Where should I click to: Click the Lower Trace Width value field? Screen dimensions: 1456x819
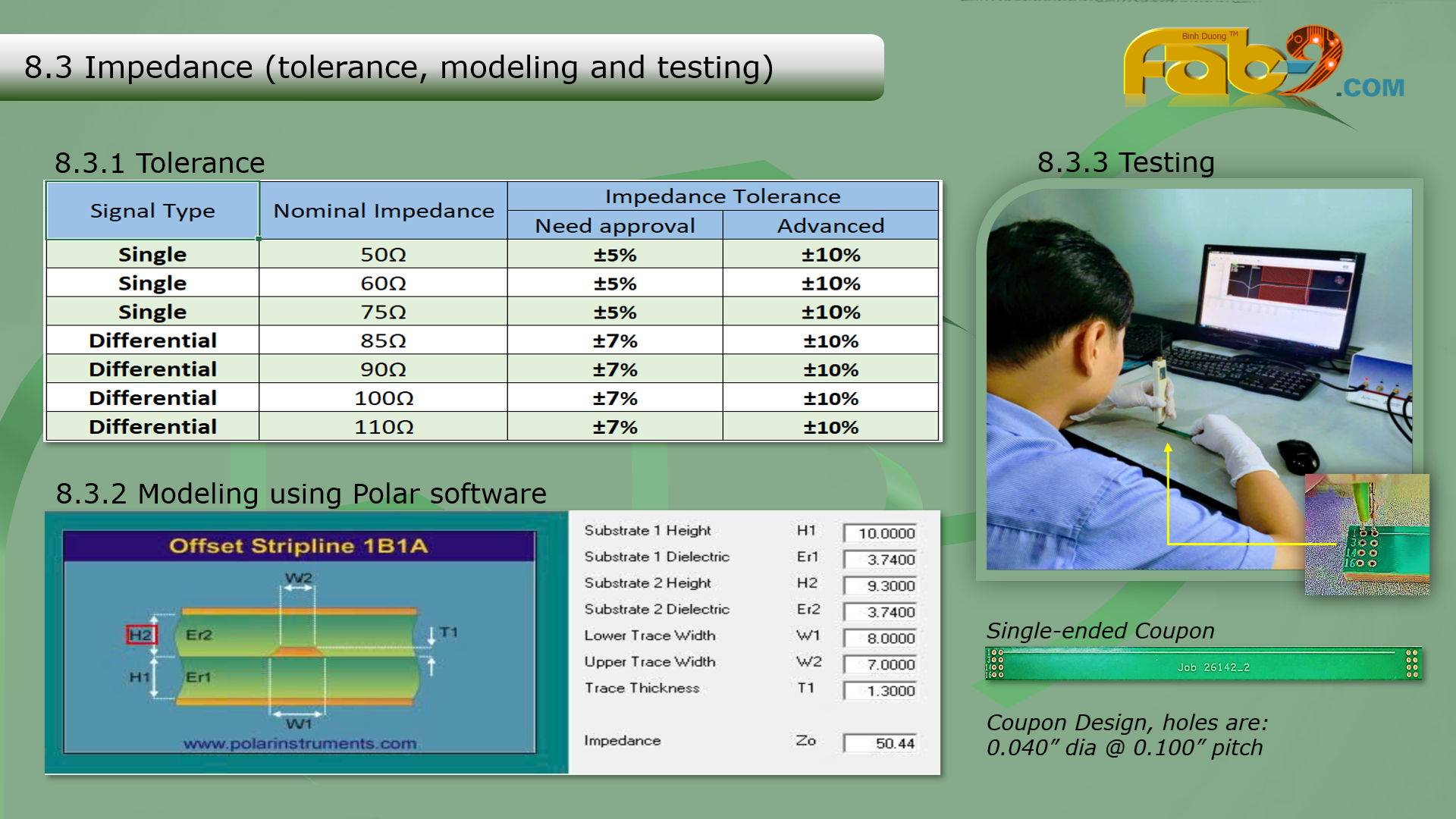click(880, 639)
